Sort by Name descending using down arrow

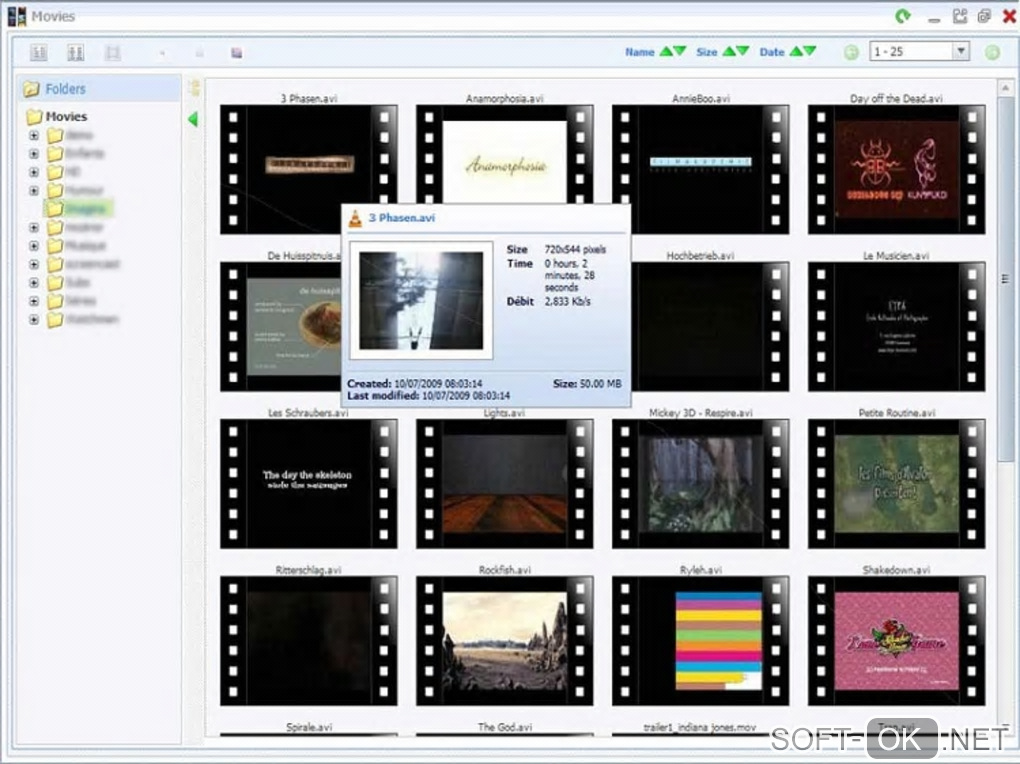click(x=680, y=51)
